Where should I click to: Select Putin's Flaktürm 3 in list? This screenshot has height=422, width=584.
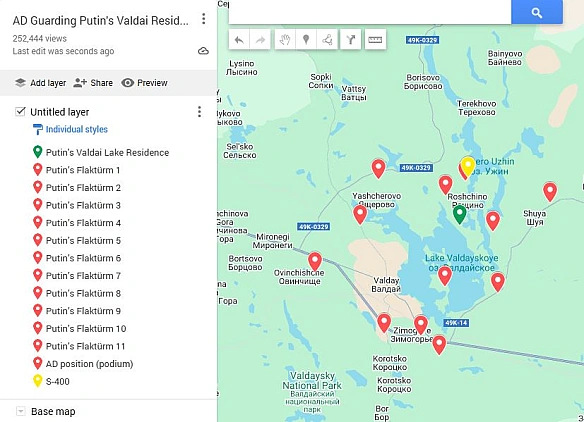pyautogui.click(x=83, y=205)
